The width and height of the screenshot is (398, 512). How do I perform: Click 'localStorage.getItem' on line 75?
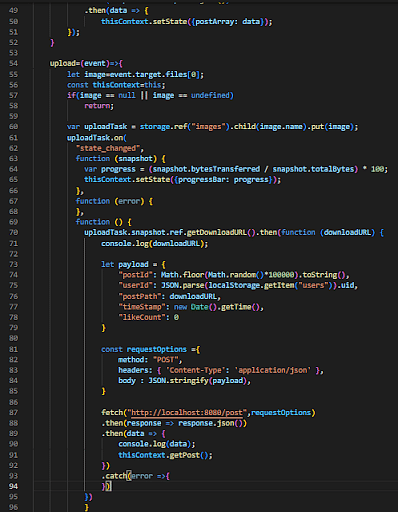(251, 285)
